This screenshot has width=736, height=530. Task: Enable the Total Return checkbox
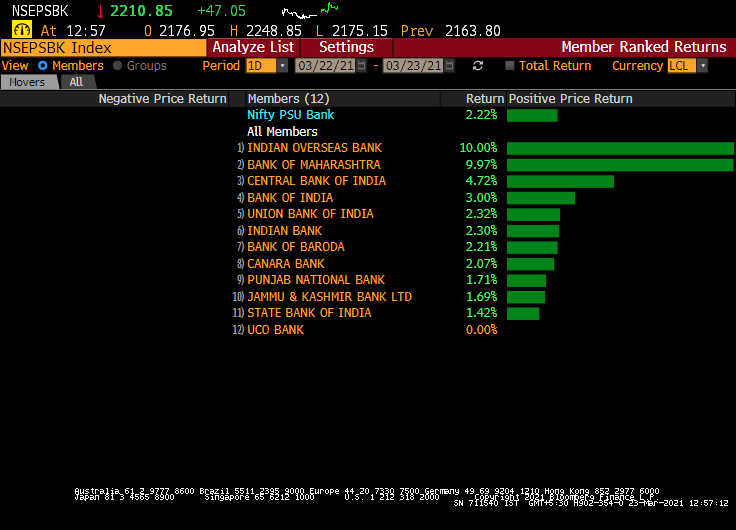(x=510, y=66)
